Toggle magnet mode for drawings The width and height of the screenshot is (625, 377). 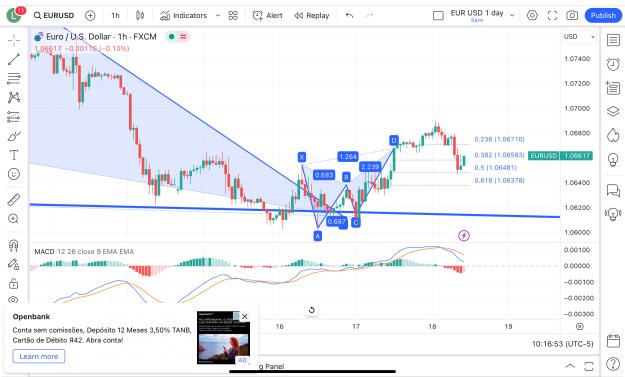pos(14,245)
